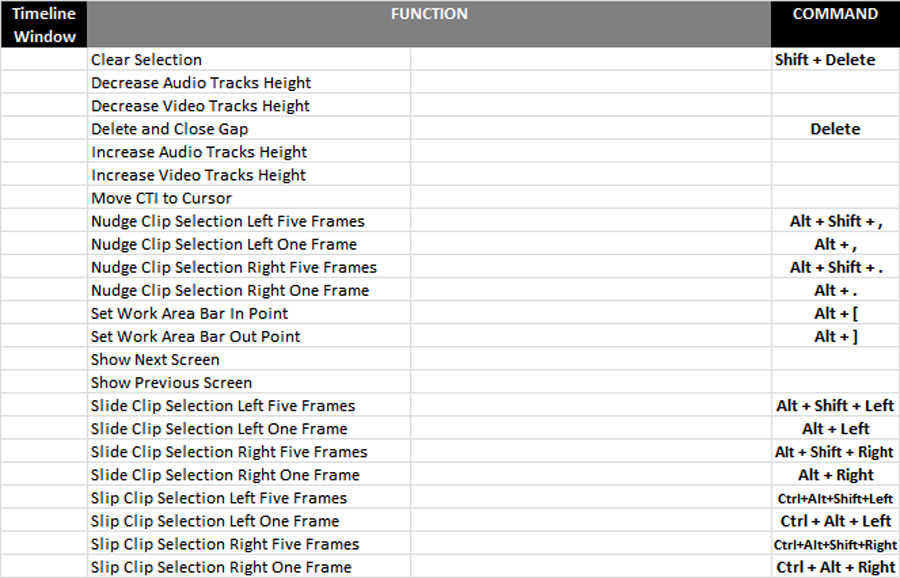This screenshot has height=578, width=900.
Task: Select the FUNCTION column header
Action: coord(429,24)
